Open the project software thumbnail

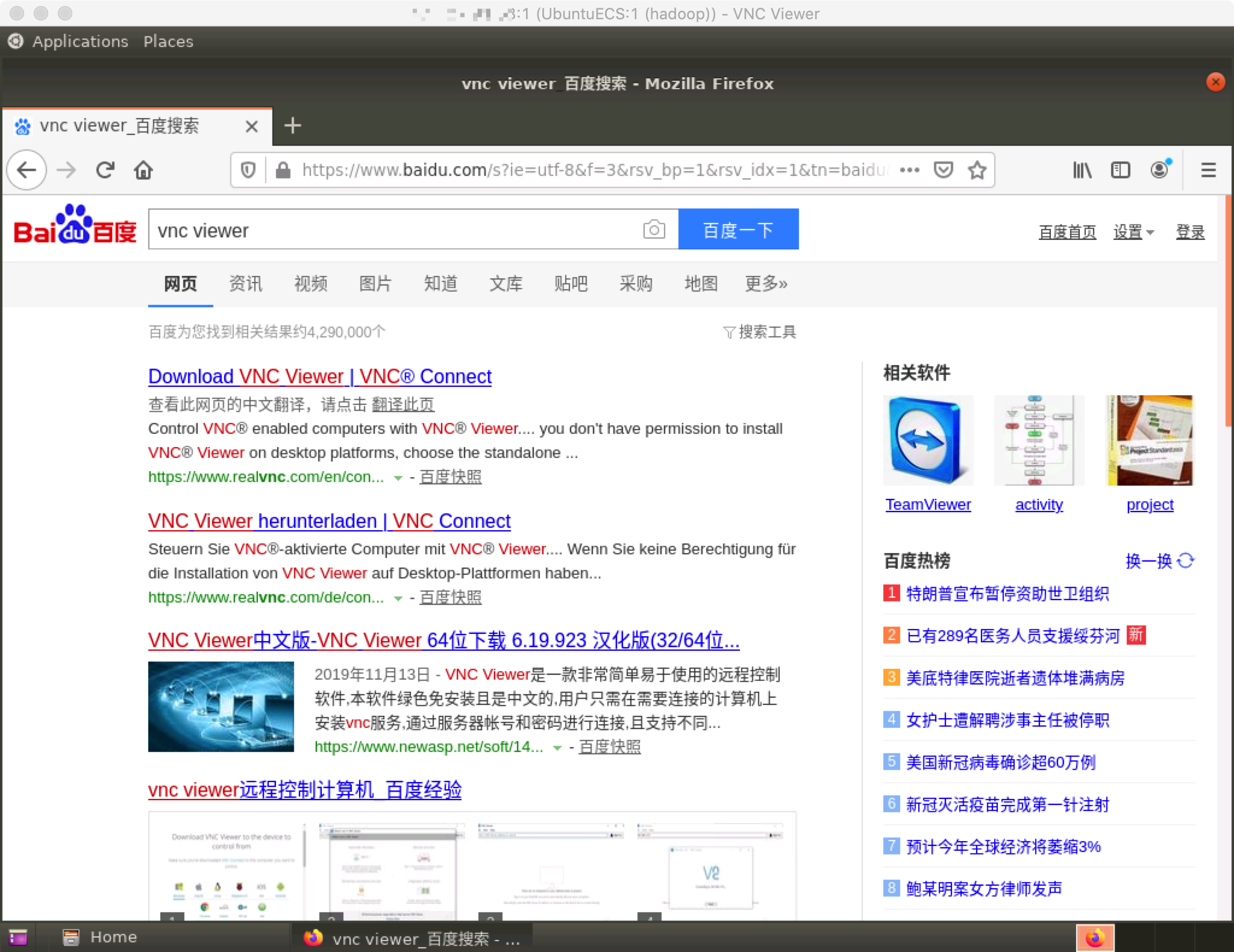click(x=1150, y=440)
